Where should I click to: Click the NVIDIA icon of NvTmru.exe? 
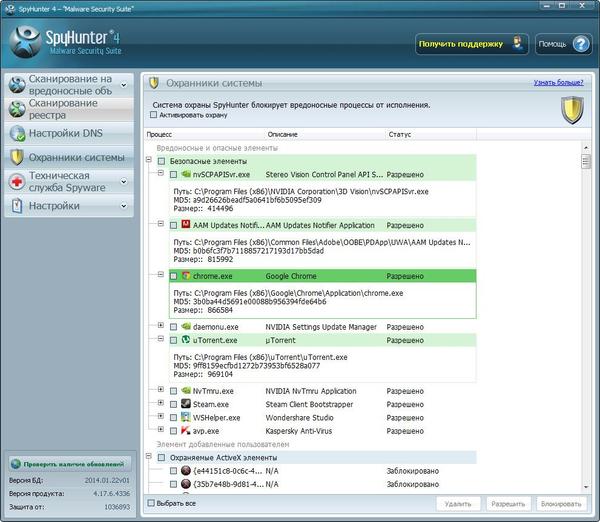click(186, 390)
